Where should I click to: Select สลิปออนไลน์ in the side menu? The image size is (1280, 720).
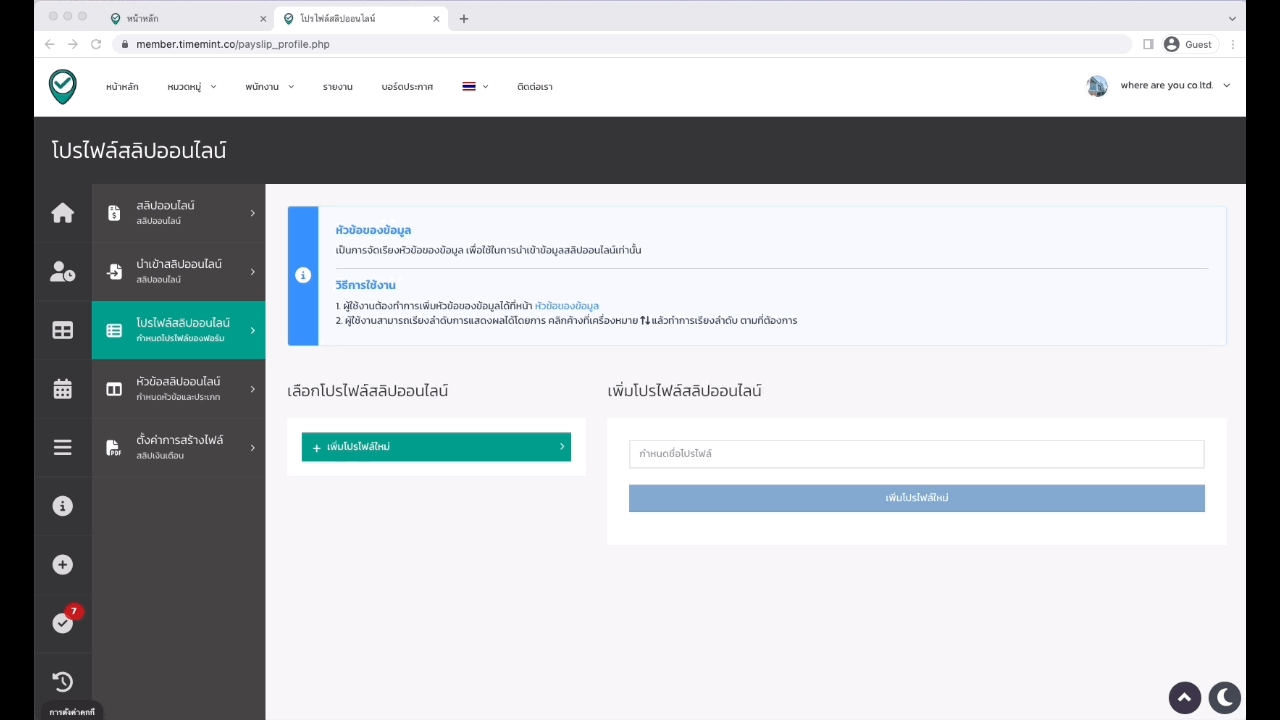click(x=178, y=212)
